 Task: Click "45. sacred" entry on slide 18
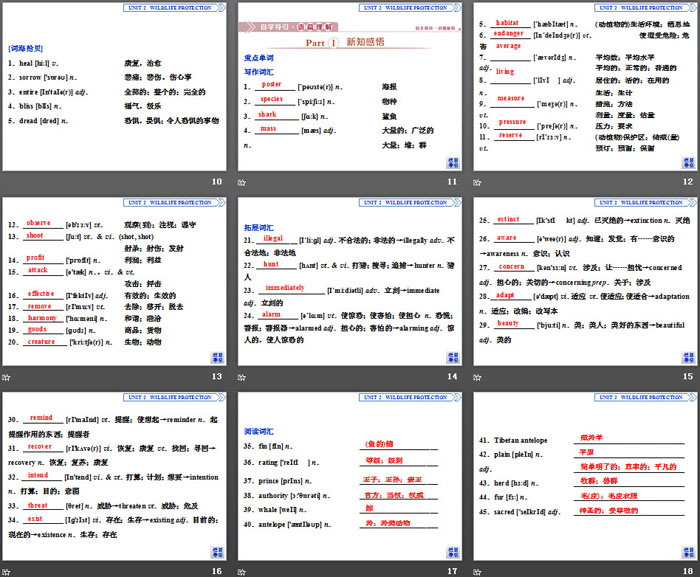(520, 511)
